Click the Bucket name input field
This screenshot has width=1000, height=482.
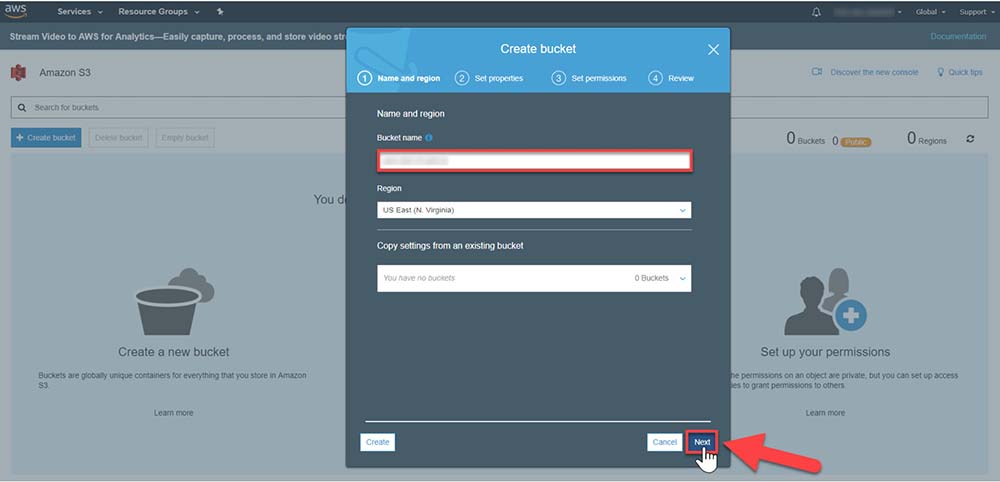pos(533,160)
